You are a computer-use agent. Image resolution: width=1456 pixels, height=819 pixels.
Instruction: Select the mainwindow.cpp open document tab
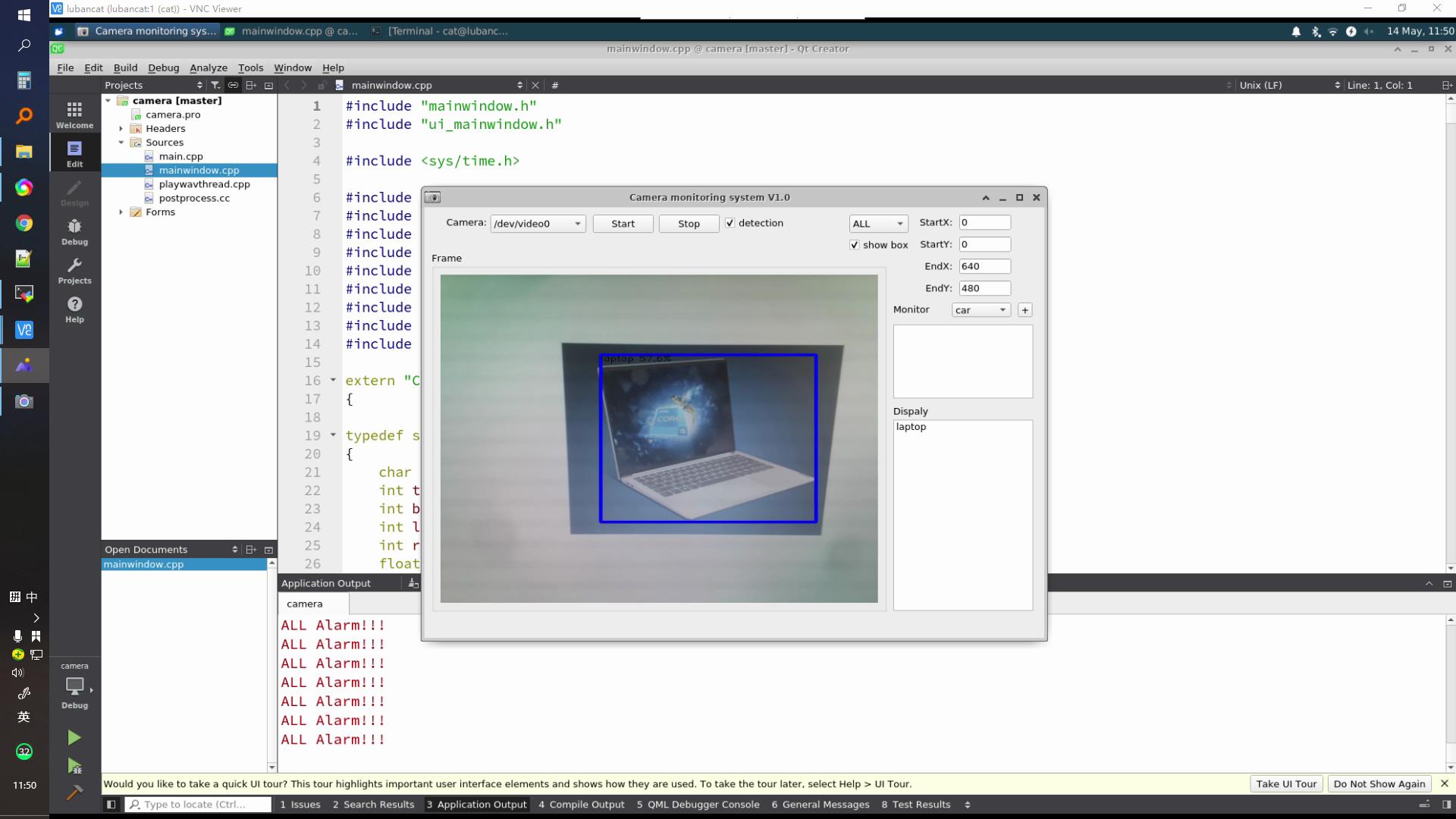[x=143, y=563]
